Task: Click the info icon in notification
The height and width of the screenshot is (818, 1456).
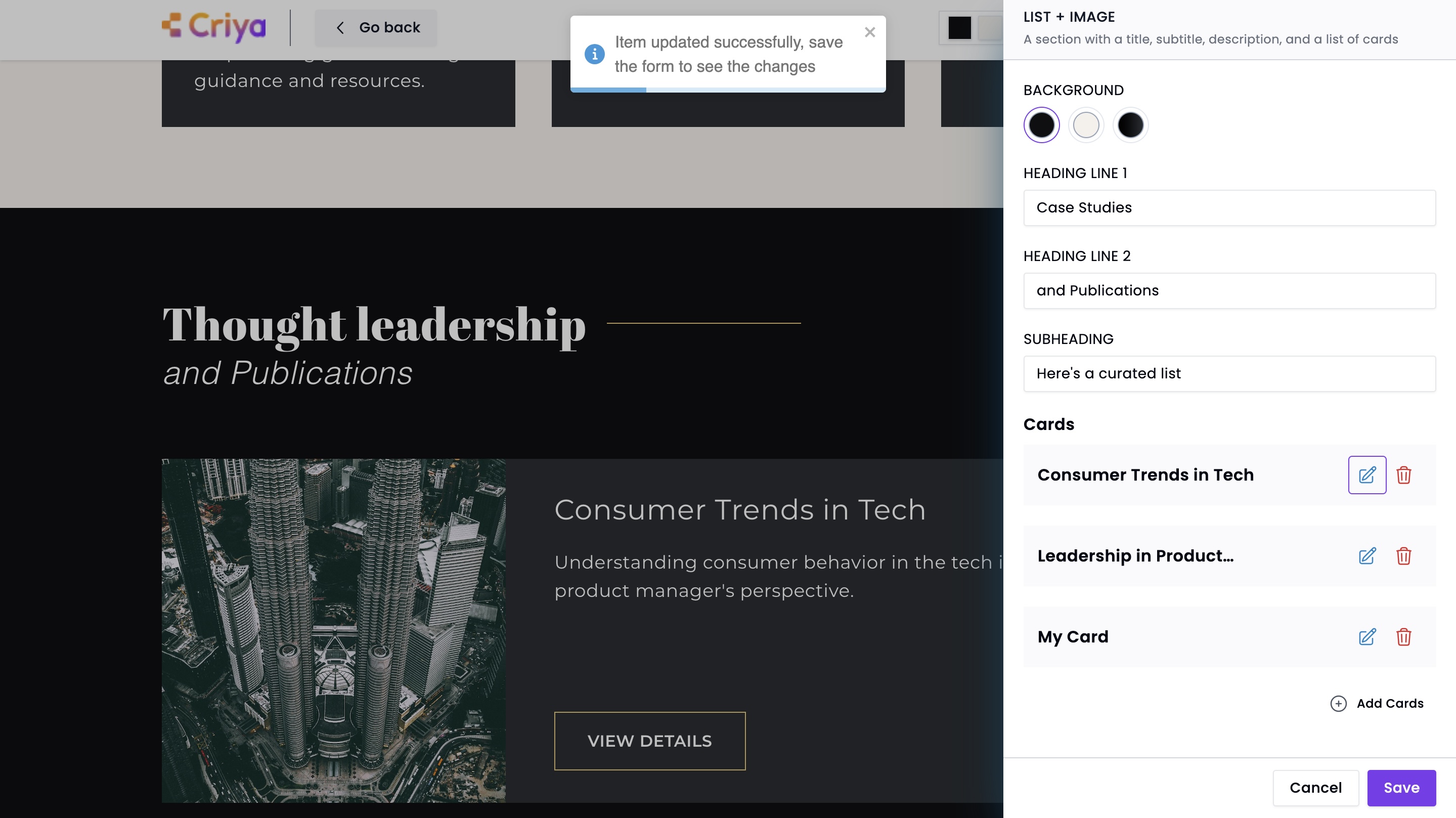Action: (594, 54)
